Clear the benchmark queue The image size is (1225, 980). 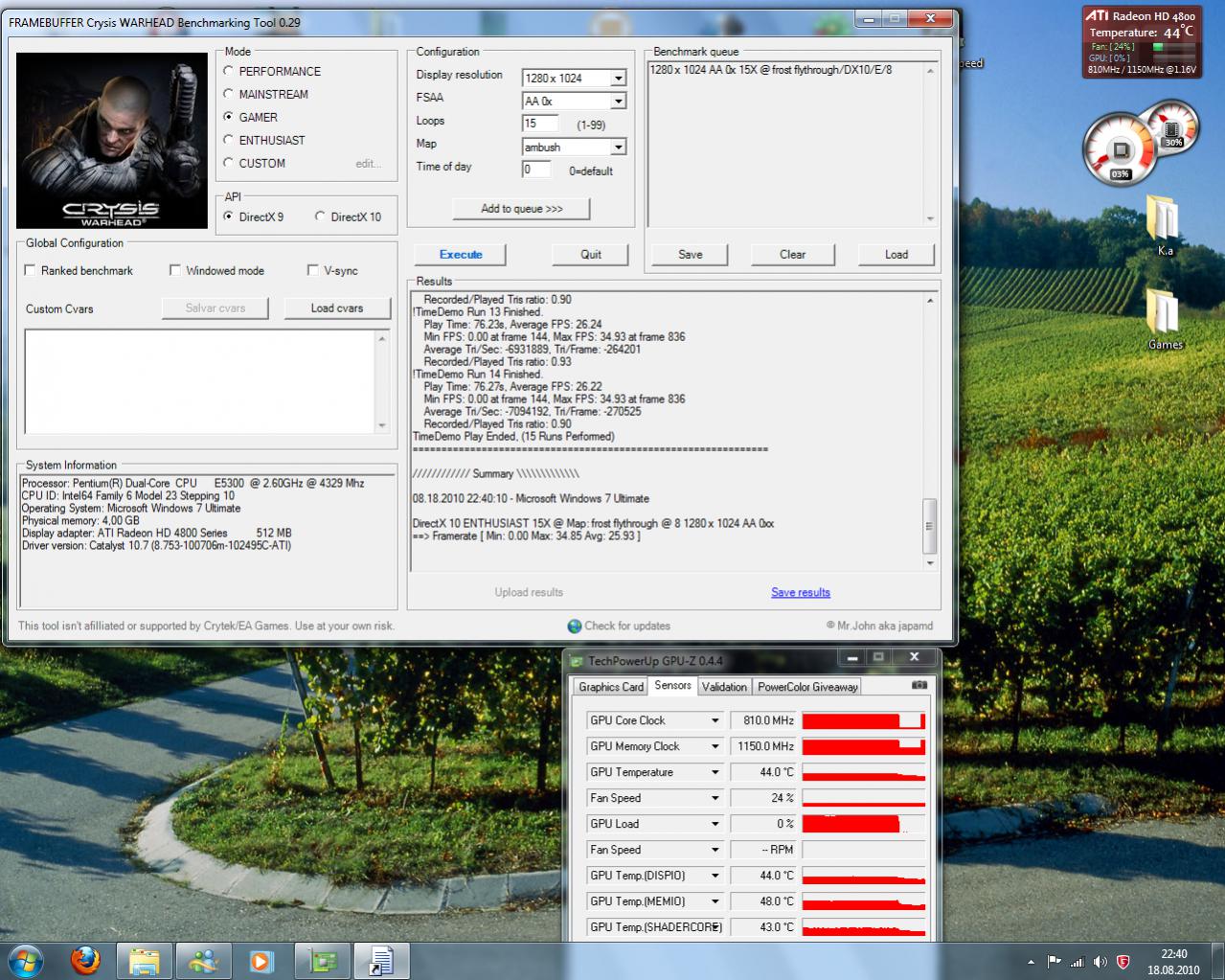point(793,255)
